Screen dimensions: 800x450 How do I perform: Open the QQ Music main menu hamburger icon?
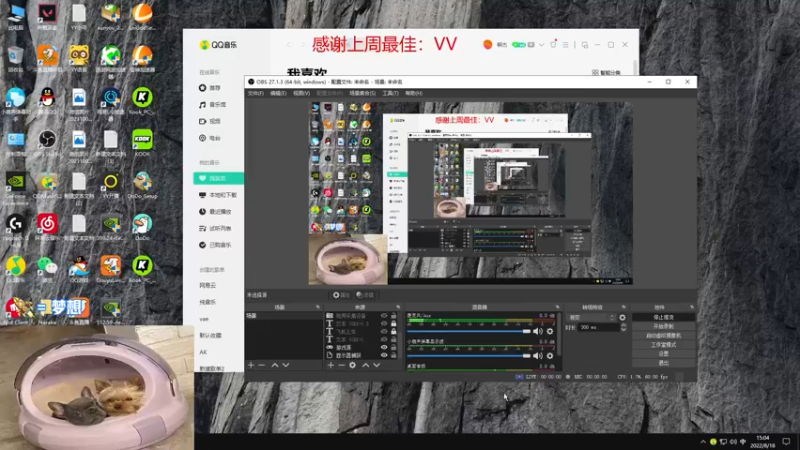pos(565,45)
